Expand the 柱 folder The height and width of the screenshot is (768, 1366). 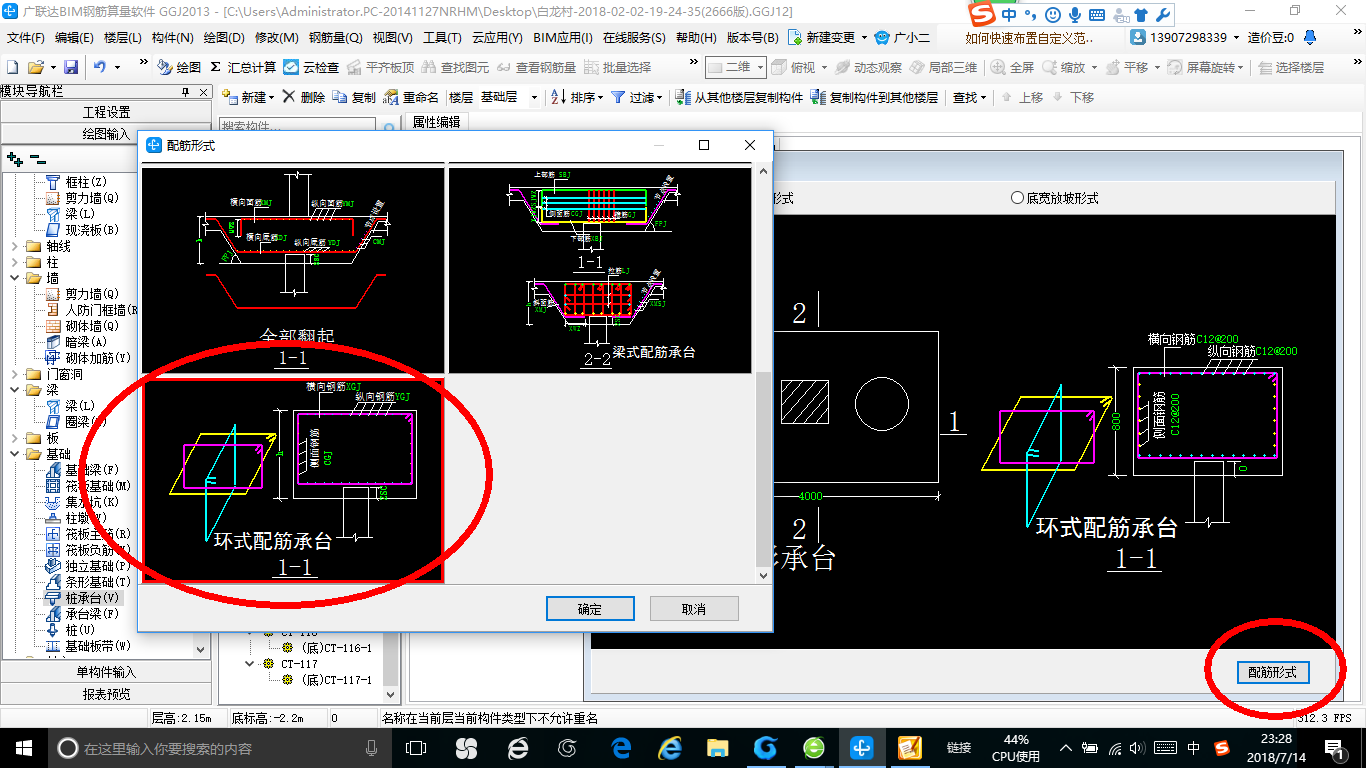click(x=14, y=262)
